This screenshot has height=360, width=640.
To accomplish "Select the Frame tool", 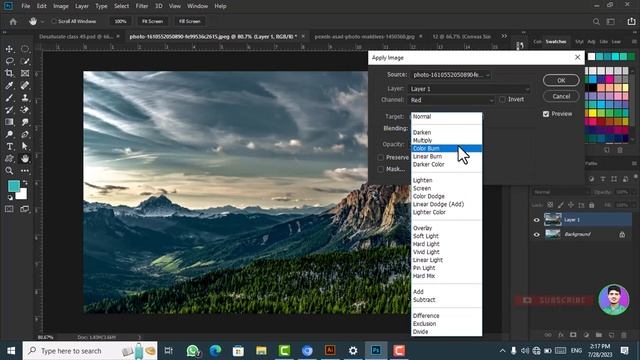I will coord(25,73).
